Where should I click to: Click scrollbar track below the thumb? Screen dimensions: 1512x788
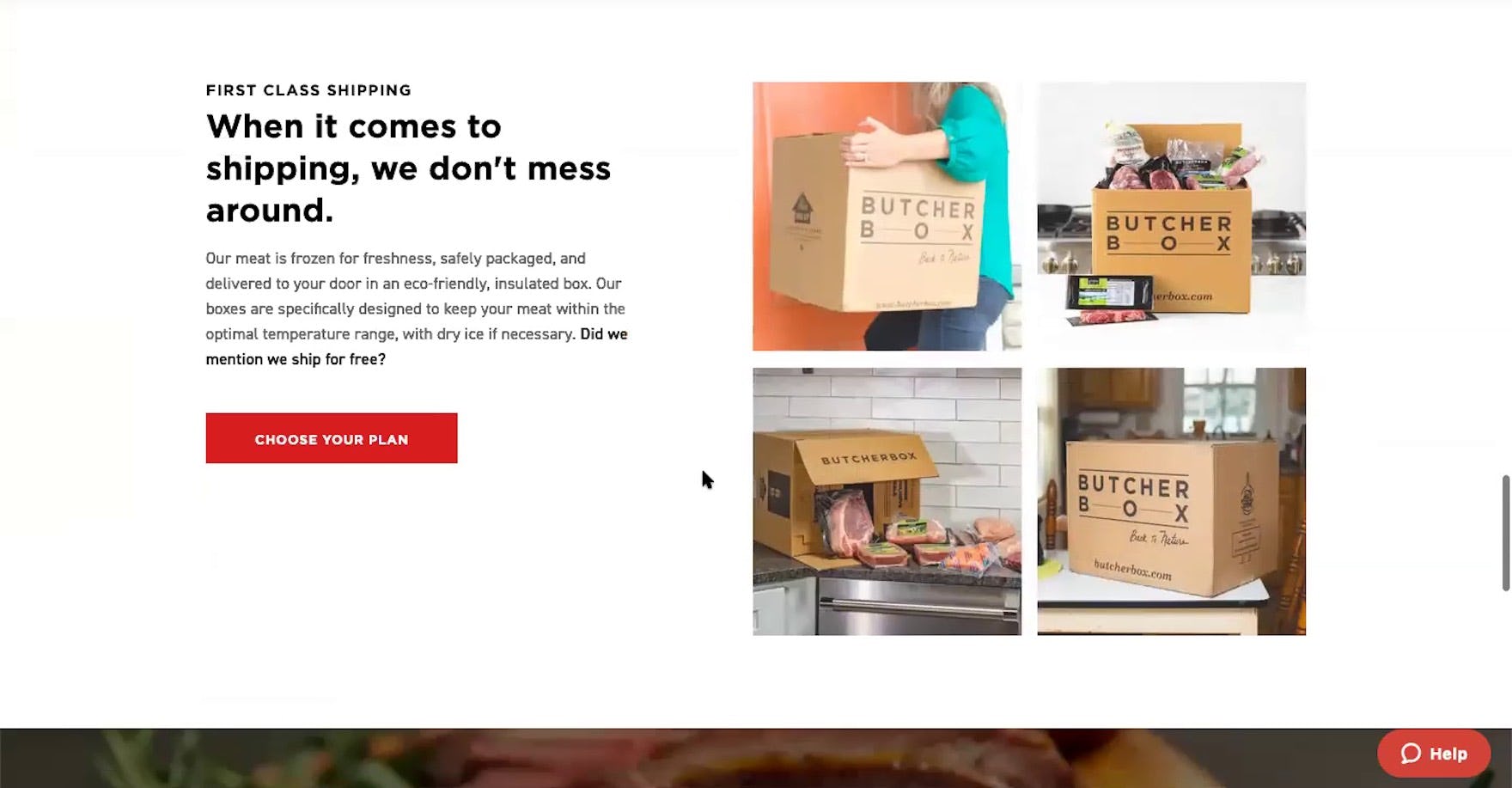(1505, 687)
